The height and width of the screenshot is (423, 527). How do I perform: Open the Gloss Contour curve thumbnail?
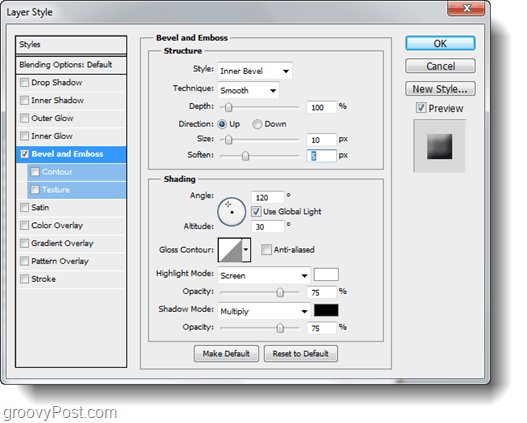pos(230,250)
